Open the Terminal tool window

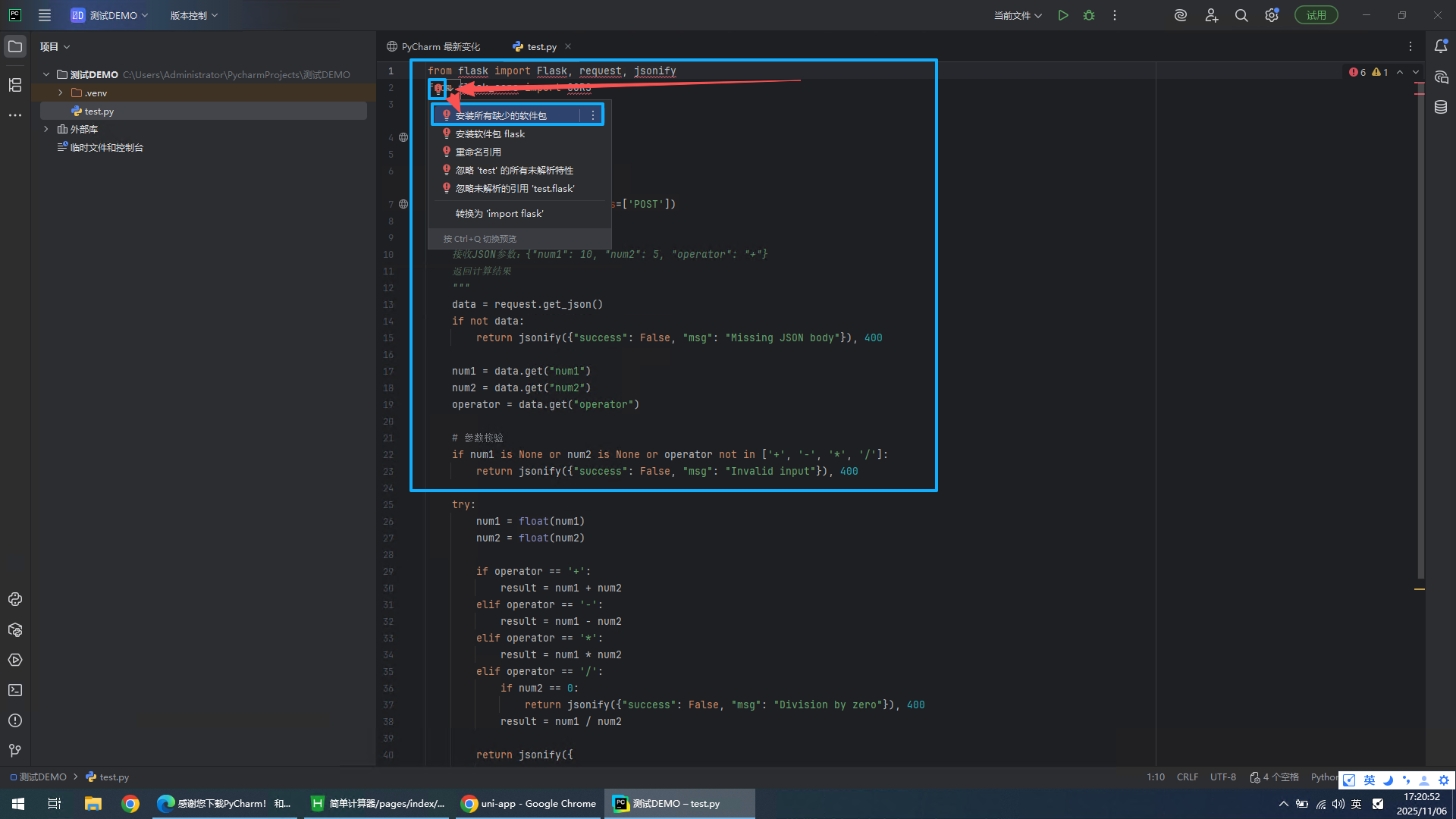pos(15,690)
